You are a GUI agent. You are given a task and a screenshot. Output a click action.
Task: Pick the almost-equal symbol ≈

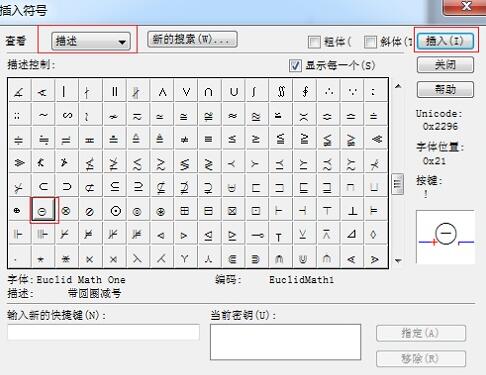[233, 115]
